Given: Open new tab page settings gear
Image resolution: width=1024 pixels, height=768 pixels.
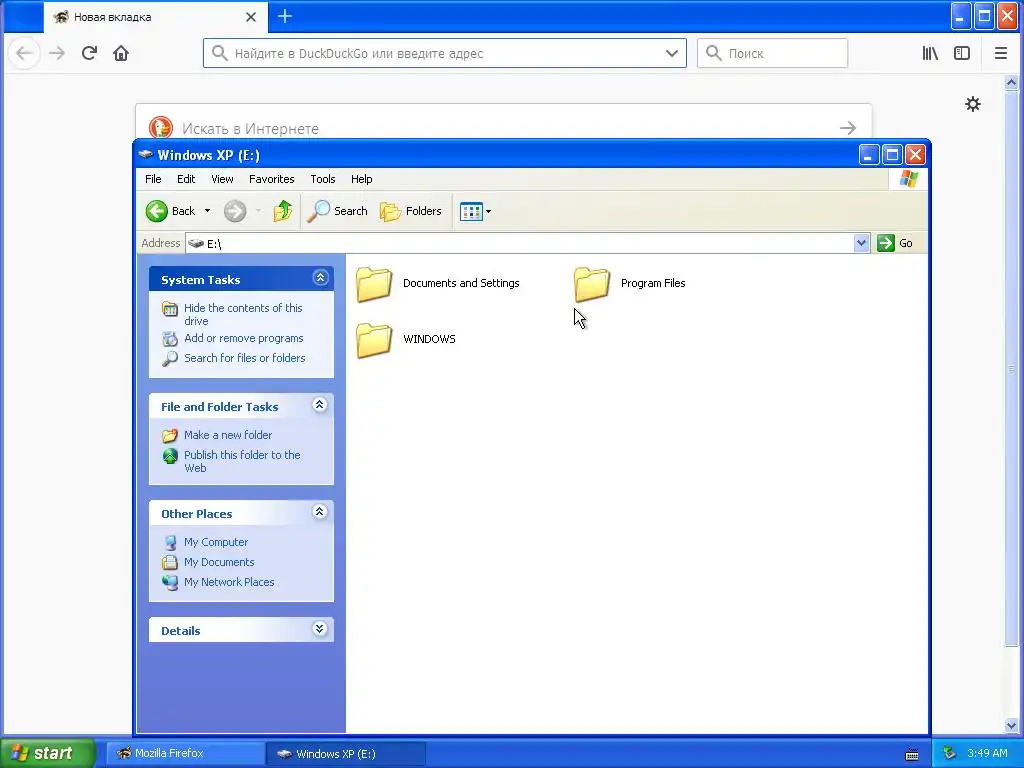Looking at the screenshot, I should pyautogui.click(x=973, y=104).
